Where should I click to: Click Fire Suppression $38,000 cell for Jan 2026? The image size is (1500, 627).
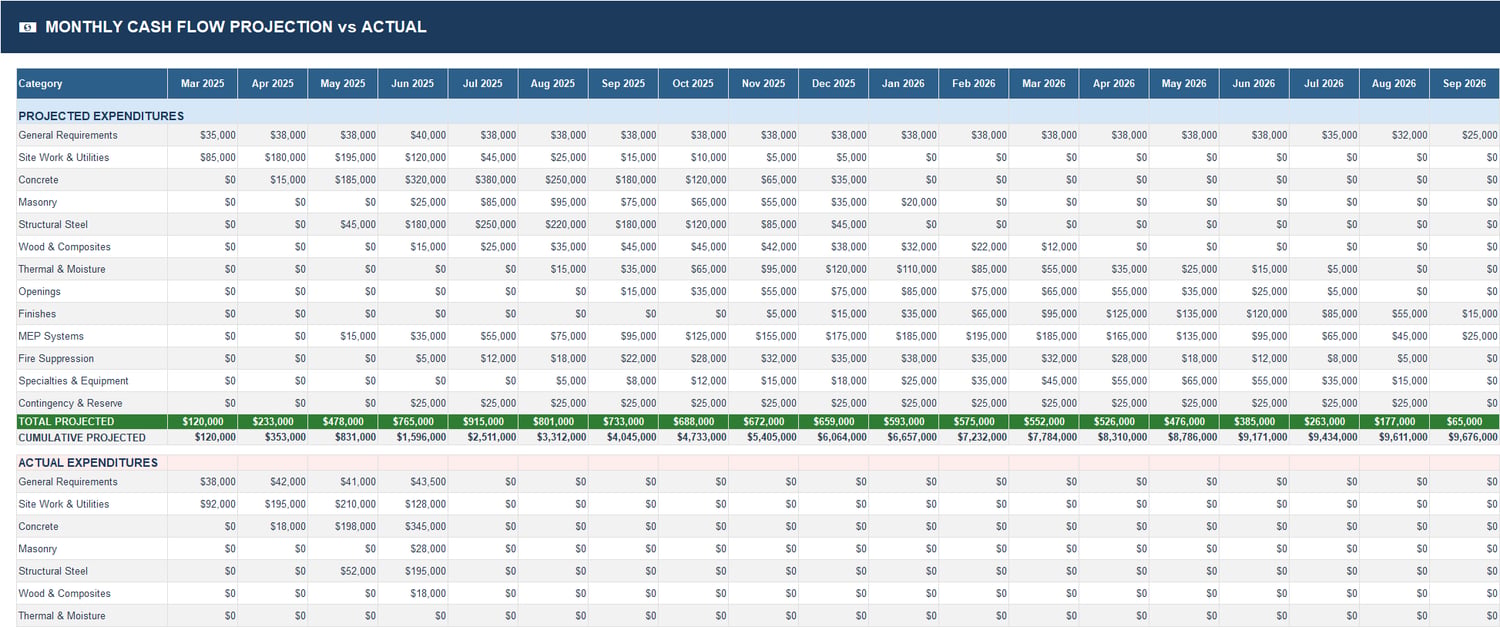click(903, 358)
